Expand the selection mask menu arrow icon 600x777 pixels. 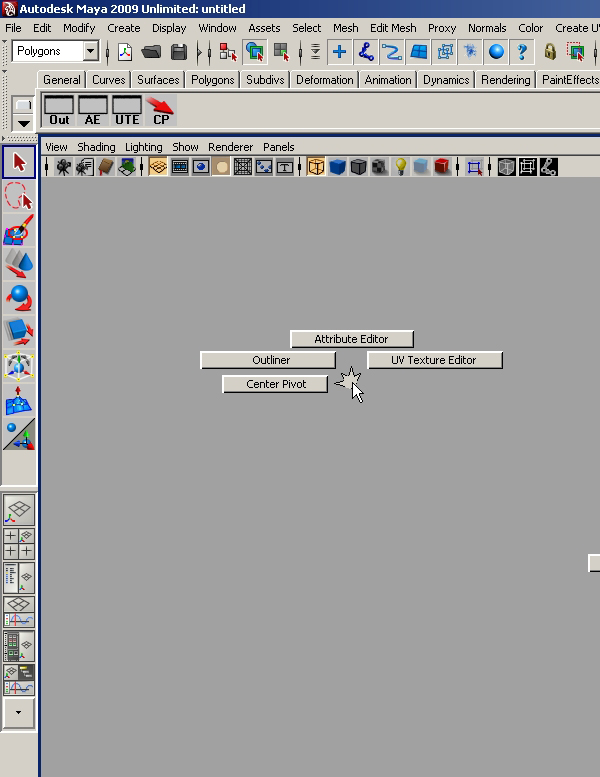pos(315,52)
